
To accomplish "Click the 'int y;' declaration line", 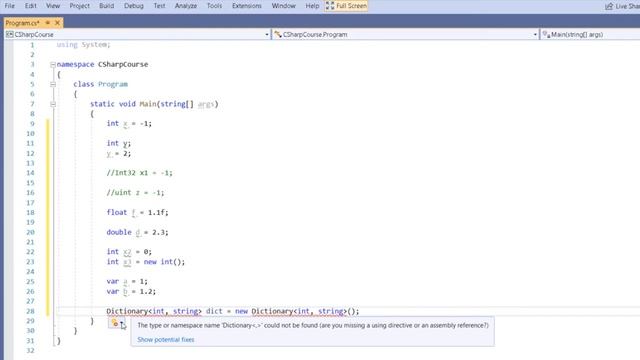I will [119, 143].
